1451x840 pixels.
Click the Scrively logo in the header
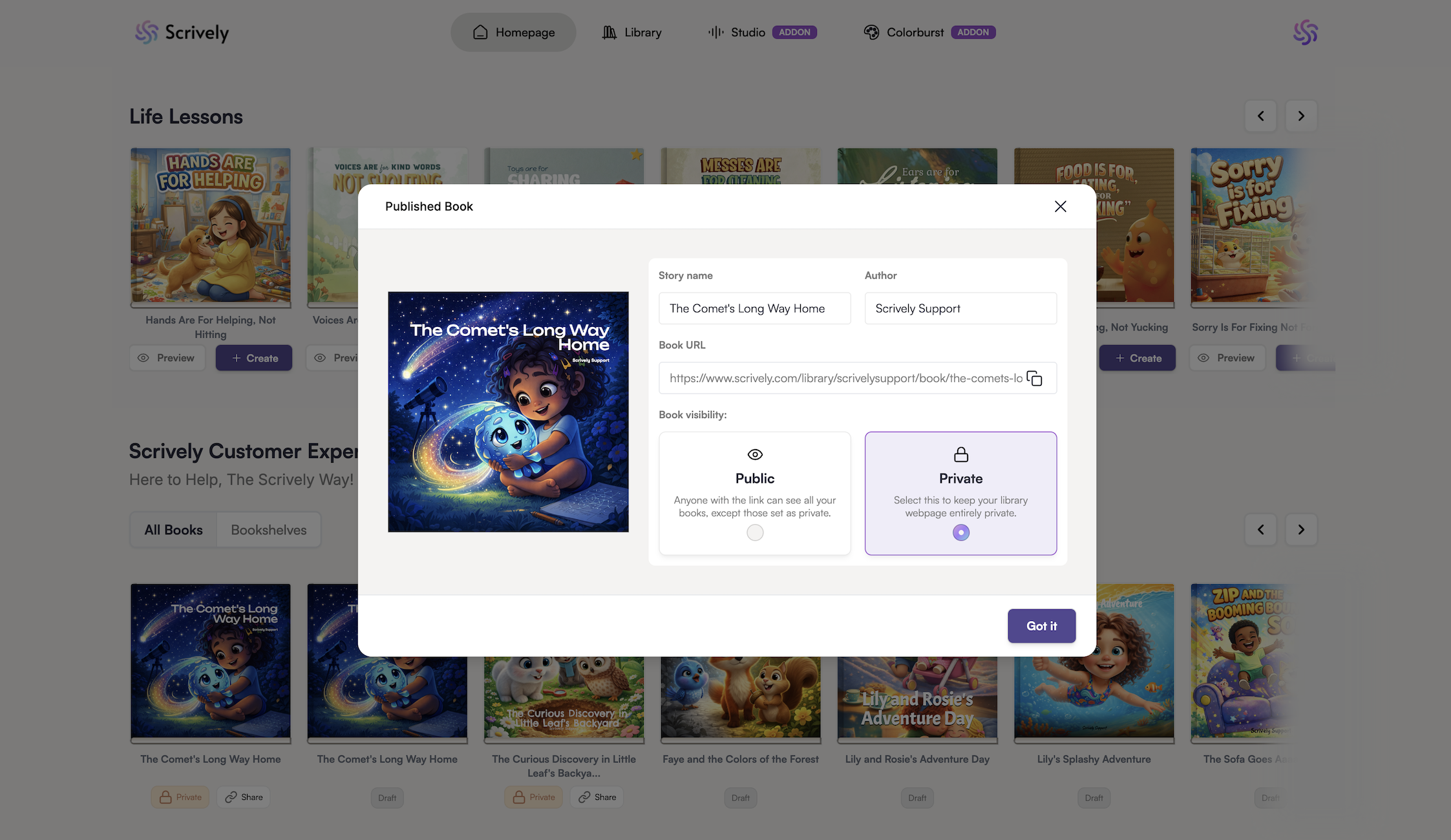(x=182, y=32)
